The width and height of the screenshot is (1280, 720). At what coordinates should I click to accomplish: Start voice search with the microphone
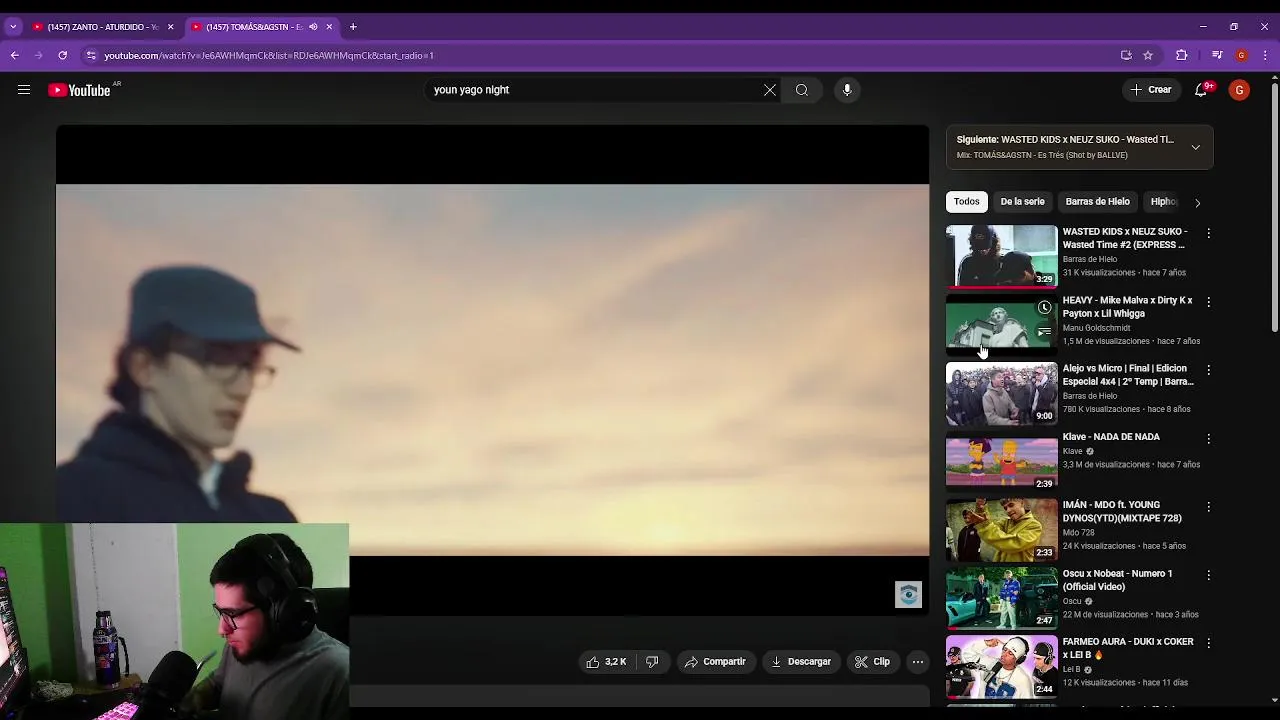(847, 90)
